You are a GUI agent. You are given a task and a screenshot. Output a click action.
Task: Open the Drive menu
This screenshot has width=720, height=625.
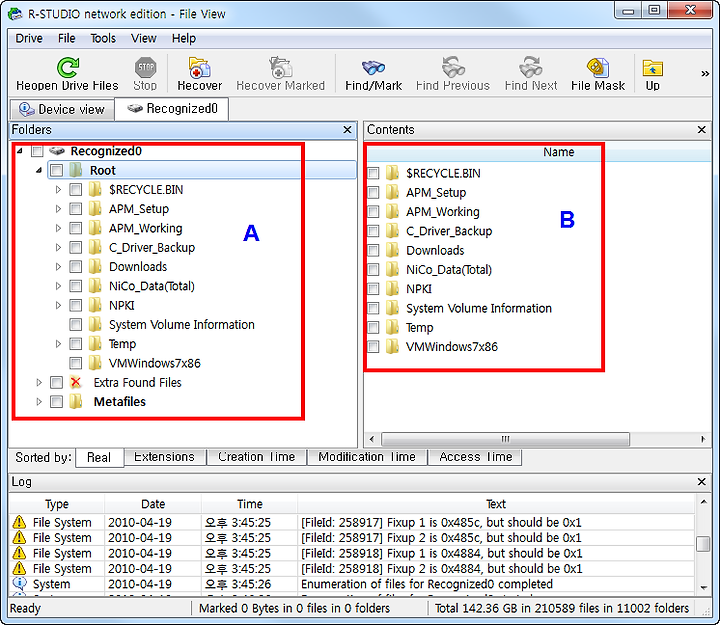[x=29, y=38]
